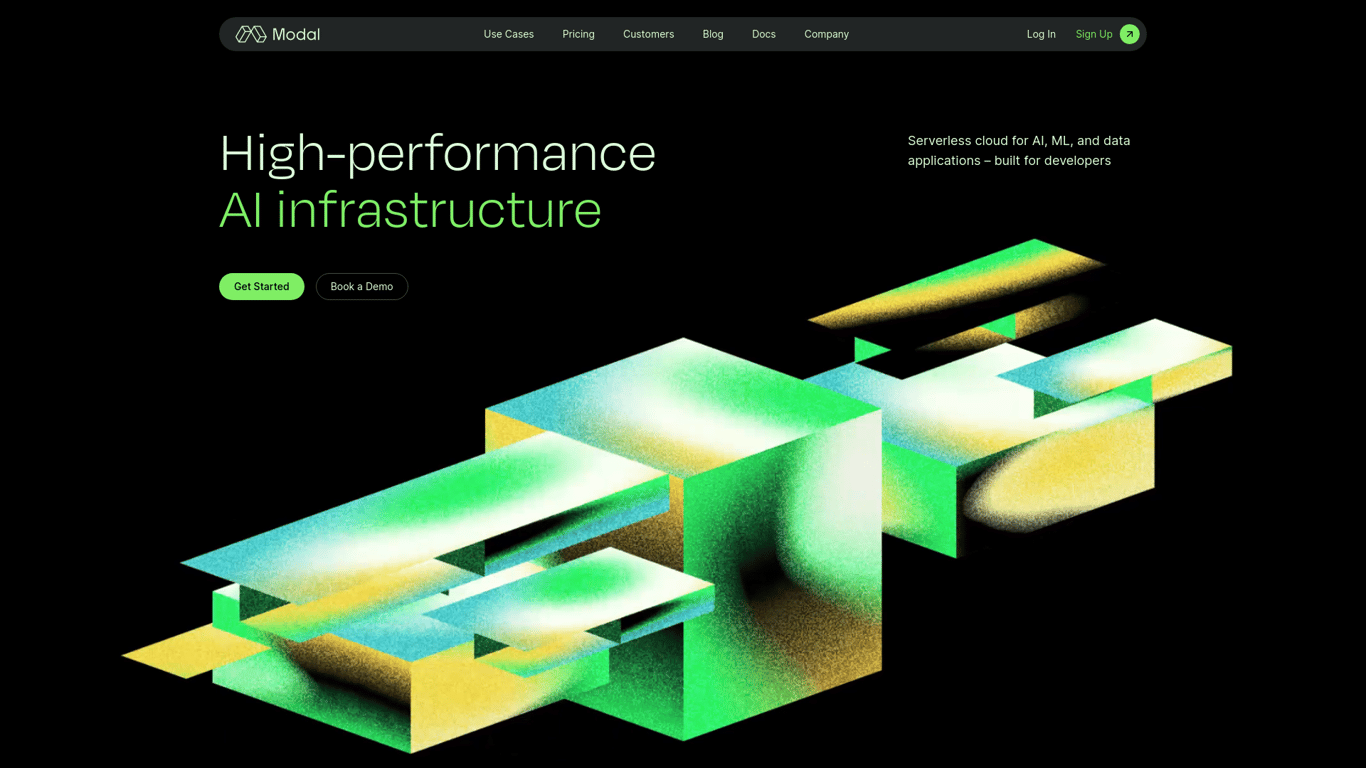Open the Docs link

pyautogui.click(x=764, y=34)
